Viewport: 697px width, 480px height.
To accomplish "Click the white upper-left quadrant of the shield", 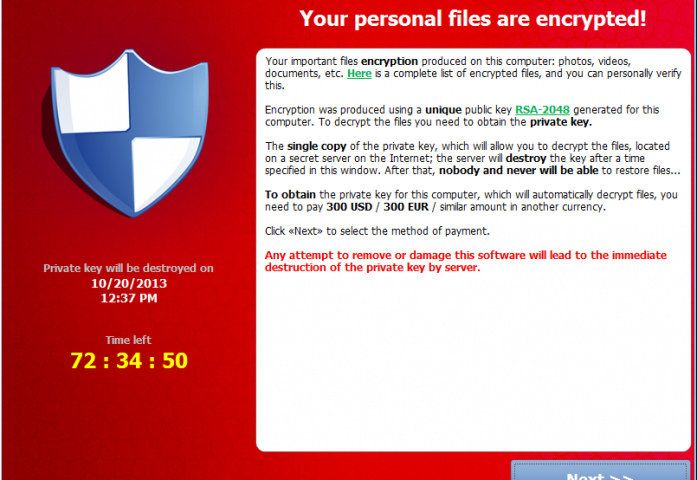I will pos(95,98).
